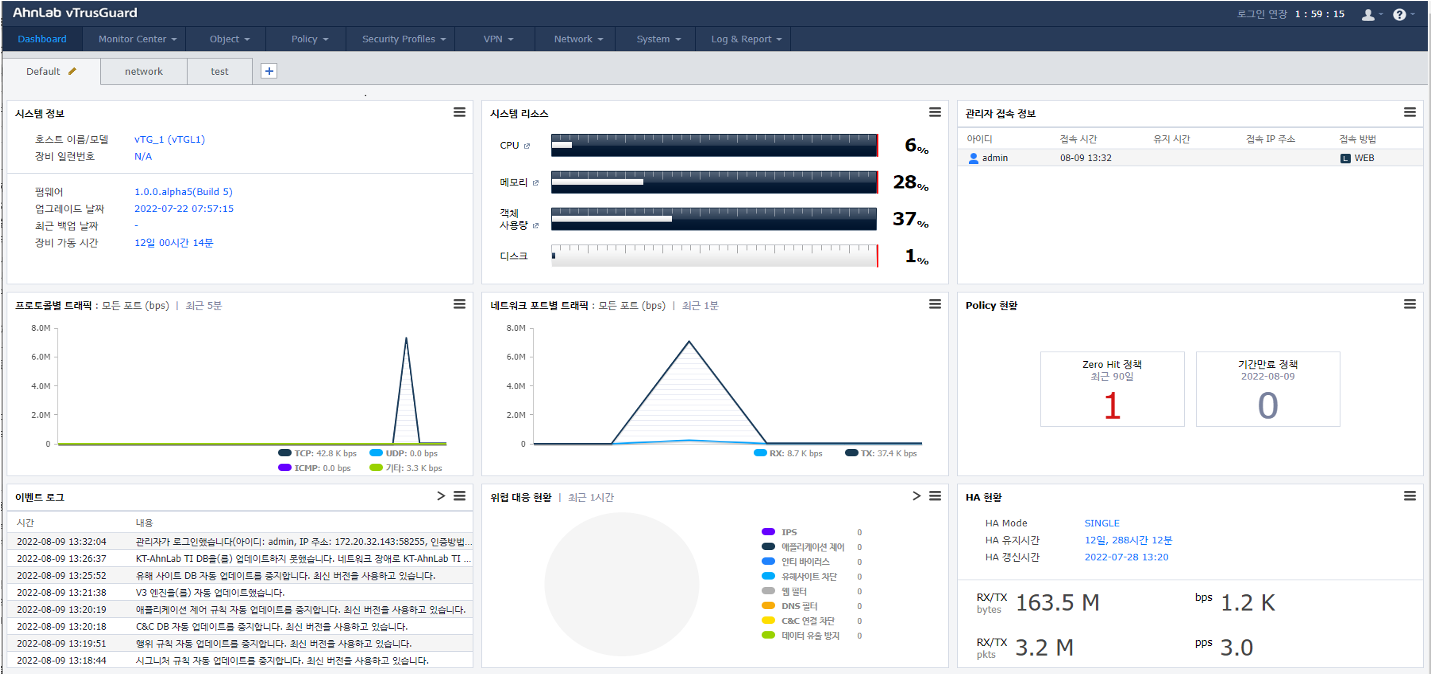Screen dimensions: 1432x674
Task: Click the CPU usage bar
Action: pos(714,145)
